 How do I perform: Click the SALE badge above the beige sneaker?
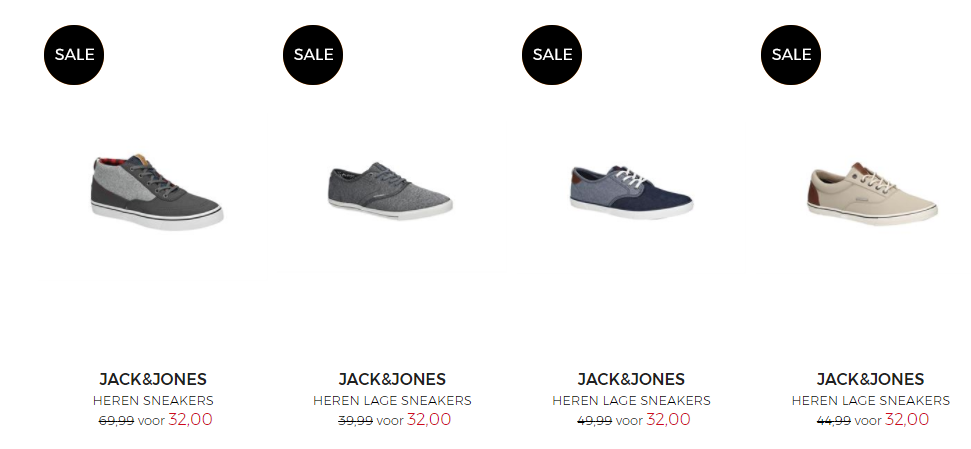(791, 55)
